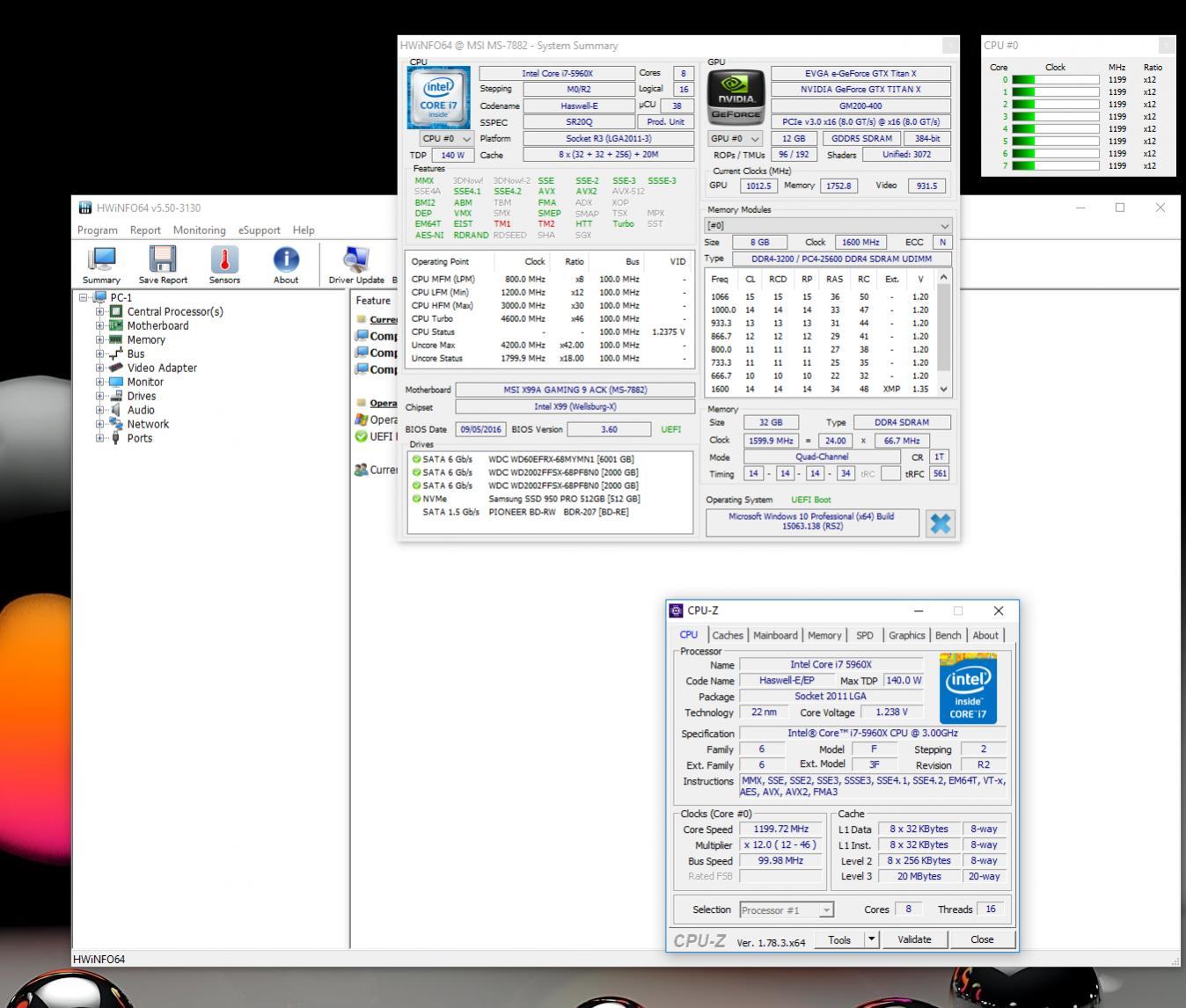Screen dimensions: 1186x1008
Task: Click the blue X close icon in System Summary
Action: click(x=940, y=523)
